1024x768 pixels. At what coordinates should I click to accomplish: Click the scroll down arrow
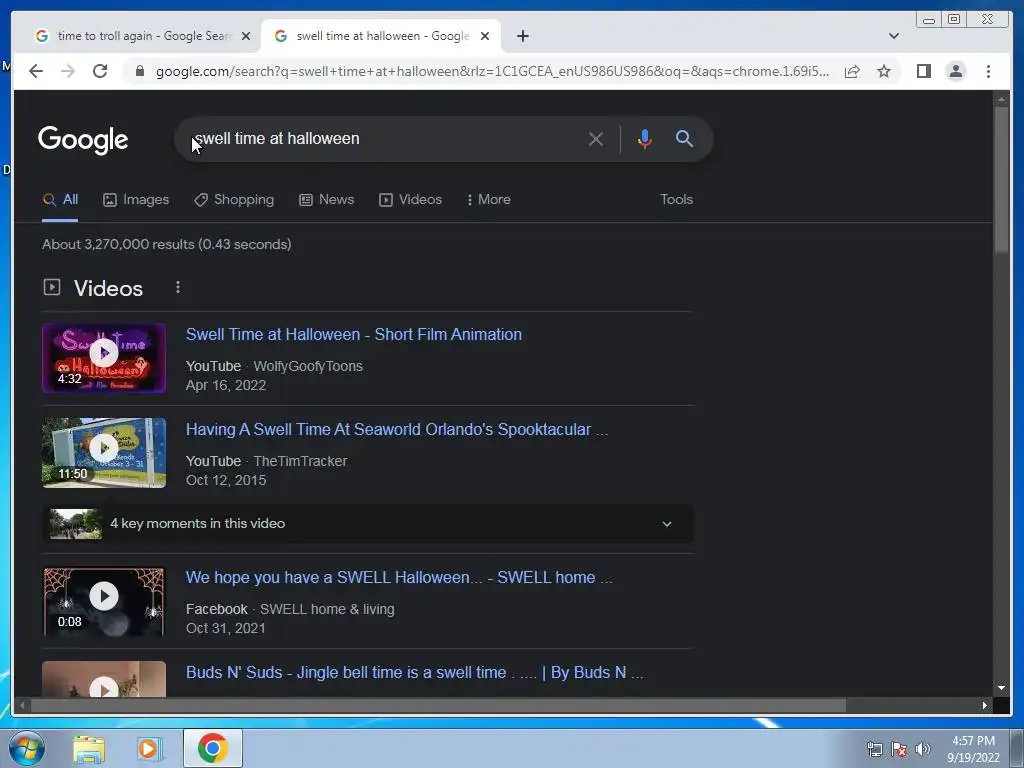click(1001, 688)
